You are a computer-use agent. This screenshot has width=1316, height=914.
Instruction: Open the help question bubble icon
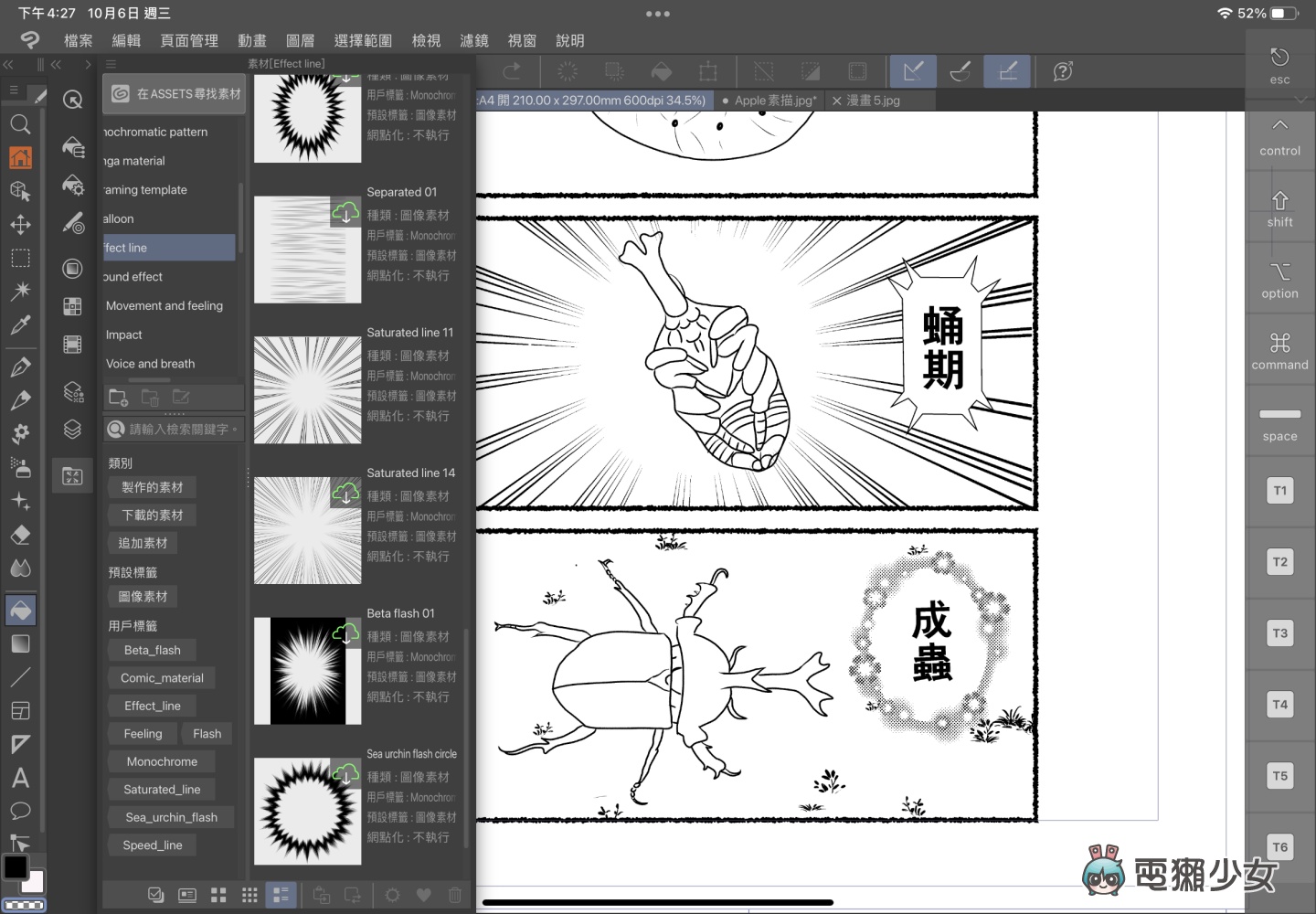(1063, 71)
